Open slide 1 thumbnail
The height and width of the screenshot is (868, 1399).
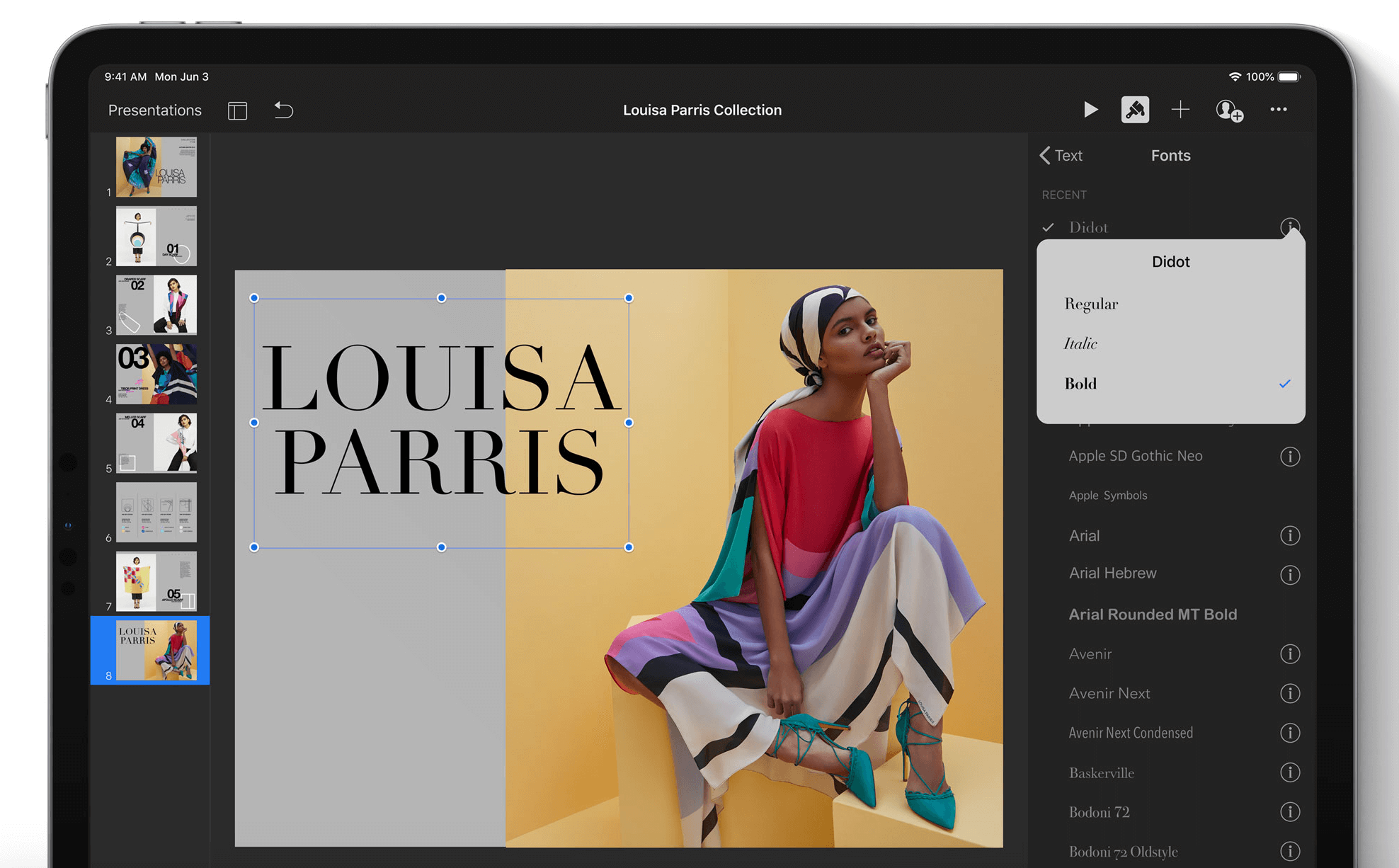pyautogui.click(x=156, y=167)
